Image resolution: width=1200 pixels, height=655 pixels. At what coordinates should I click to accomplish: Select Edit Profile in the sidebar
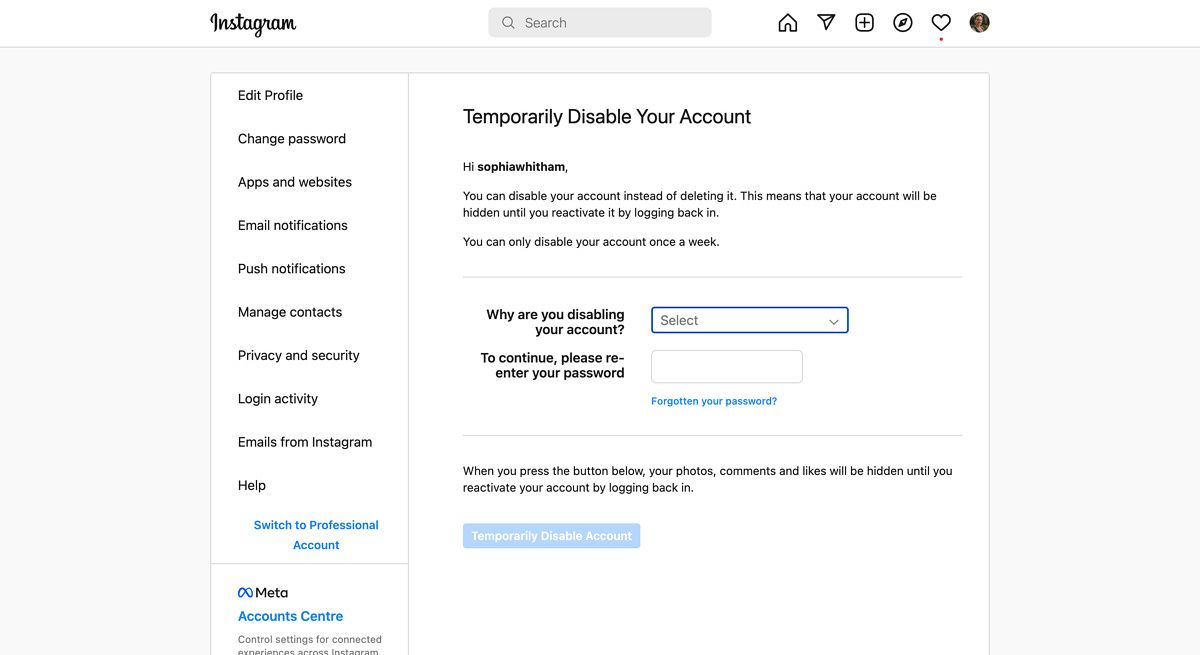[x=269, y=95]
